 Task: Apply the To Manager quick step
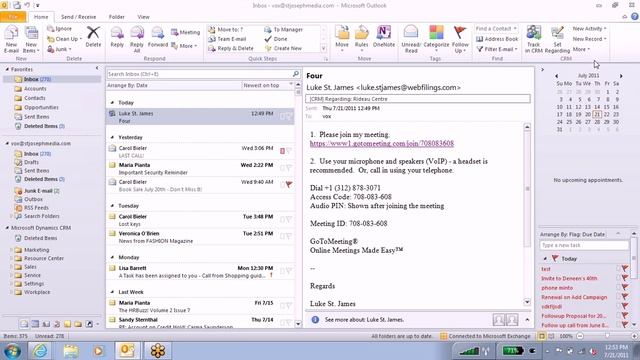coord(284,29)
